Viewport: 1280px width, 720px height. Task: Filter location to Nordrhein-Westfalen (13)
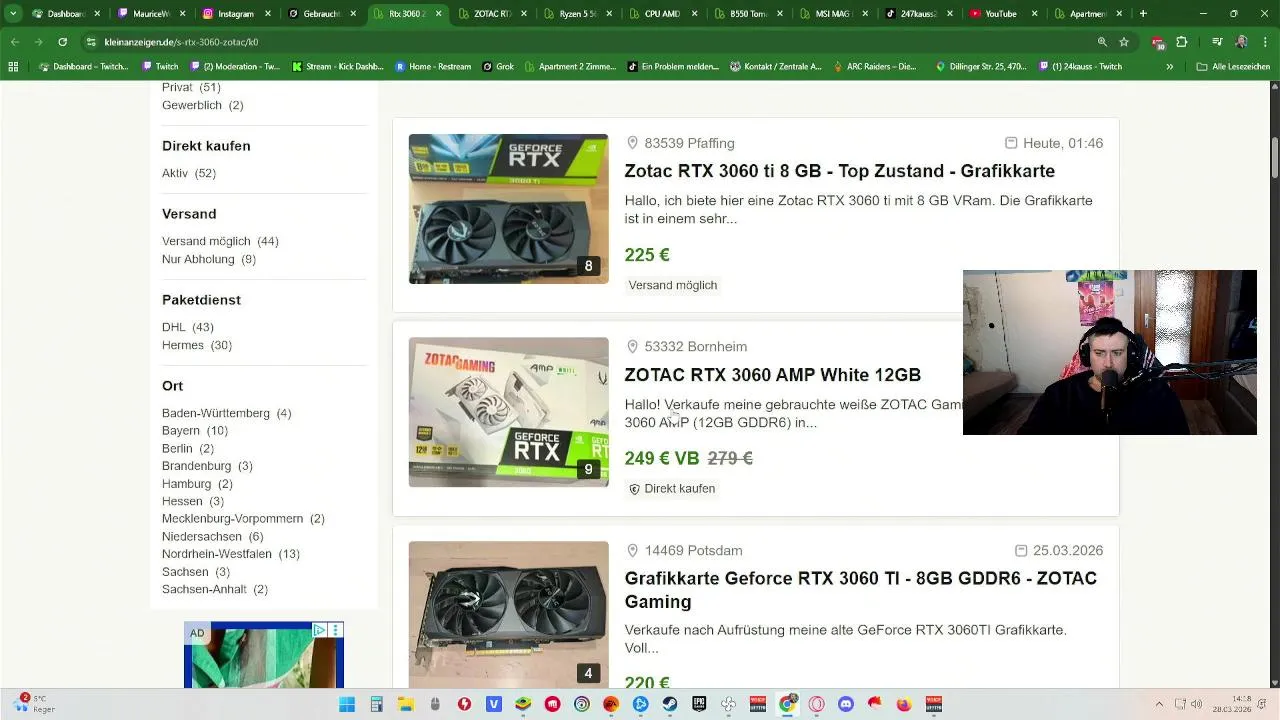pos(231,554)
